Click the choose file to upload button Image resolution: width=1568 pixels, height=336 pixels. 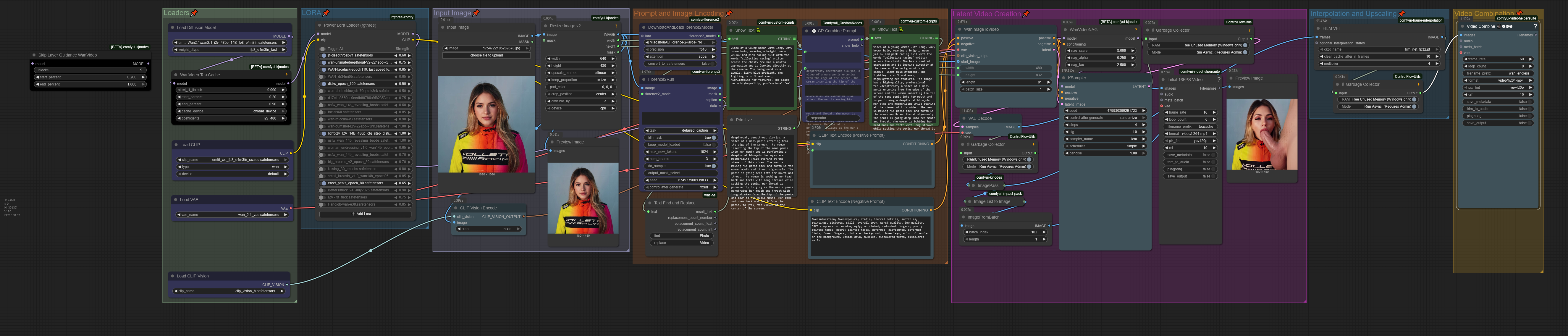click(486, 55)
